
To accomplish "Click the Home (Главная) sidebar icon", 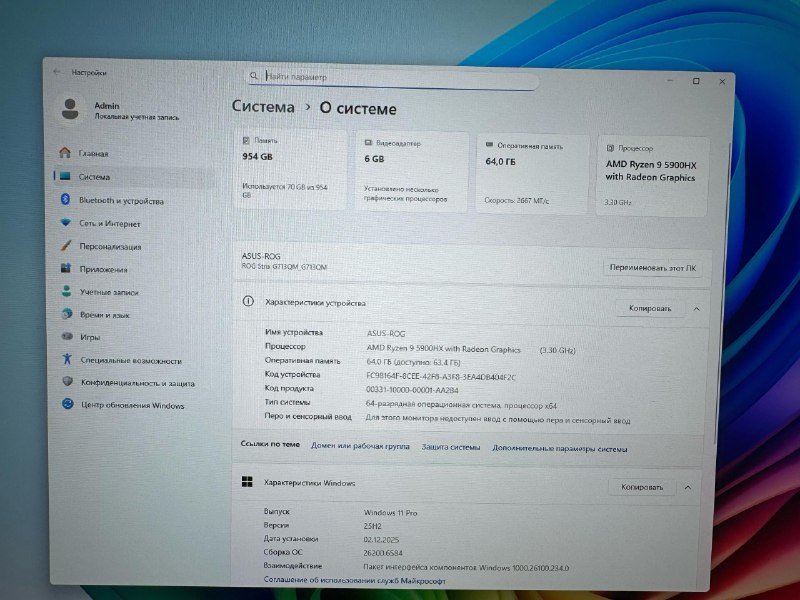I will 65,153.
